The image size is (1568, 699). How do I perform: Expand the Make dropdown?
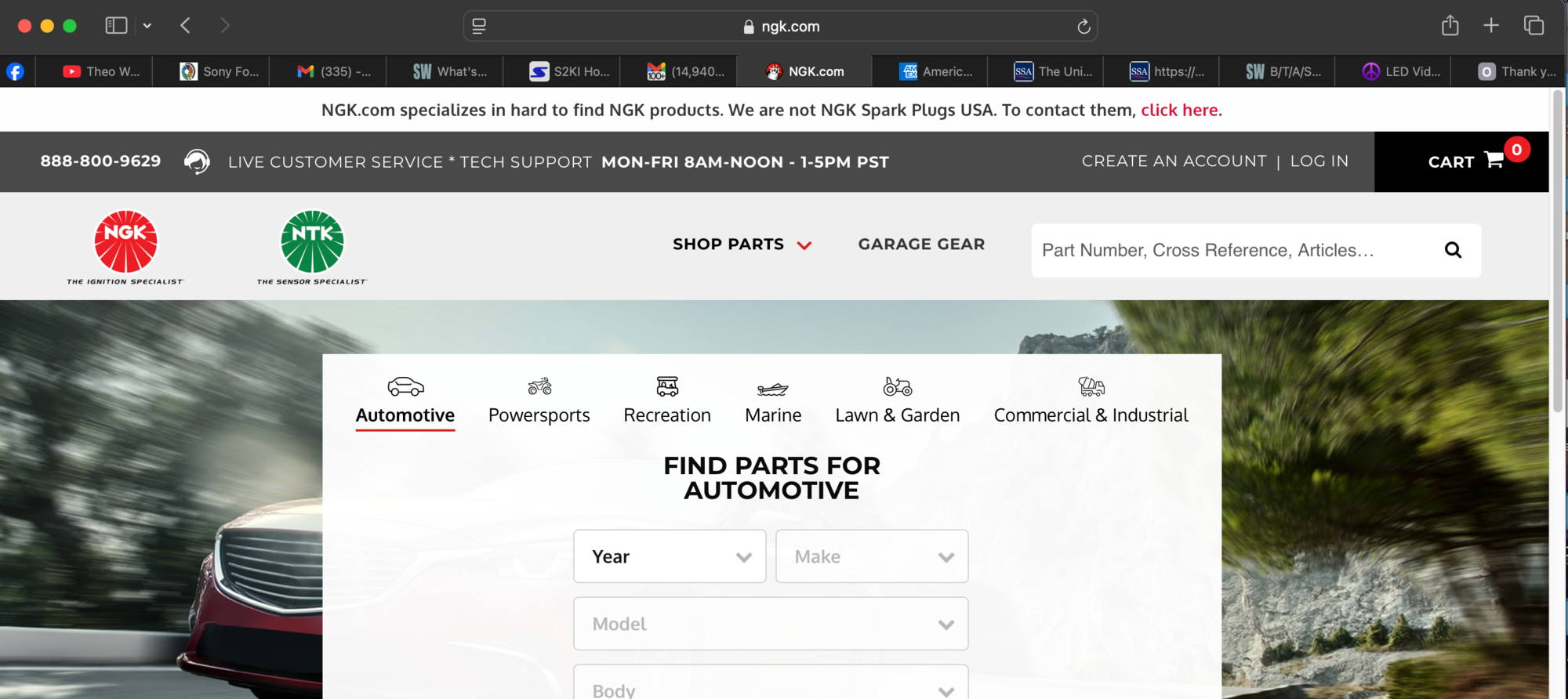pos(872,556)
